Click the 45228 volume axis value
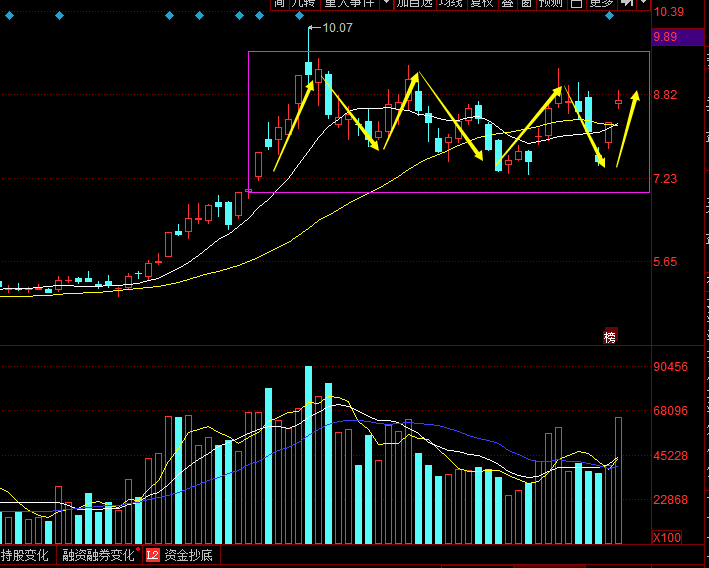The height and width of the screenshot is (568, 709). tap(670, 456)
